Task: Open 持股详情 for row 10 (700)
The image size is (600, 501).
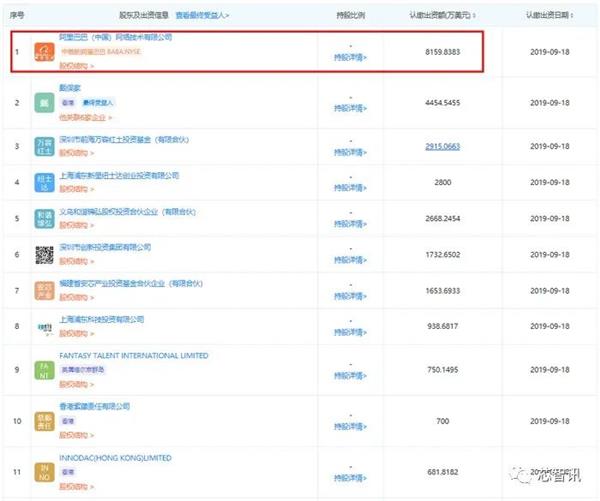Action: click(x=351, y=427)
